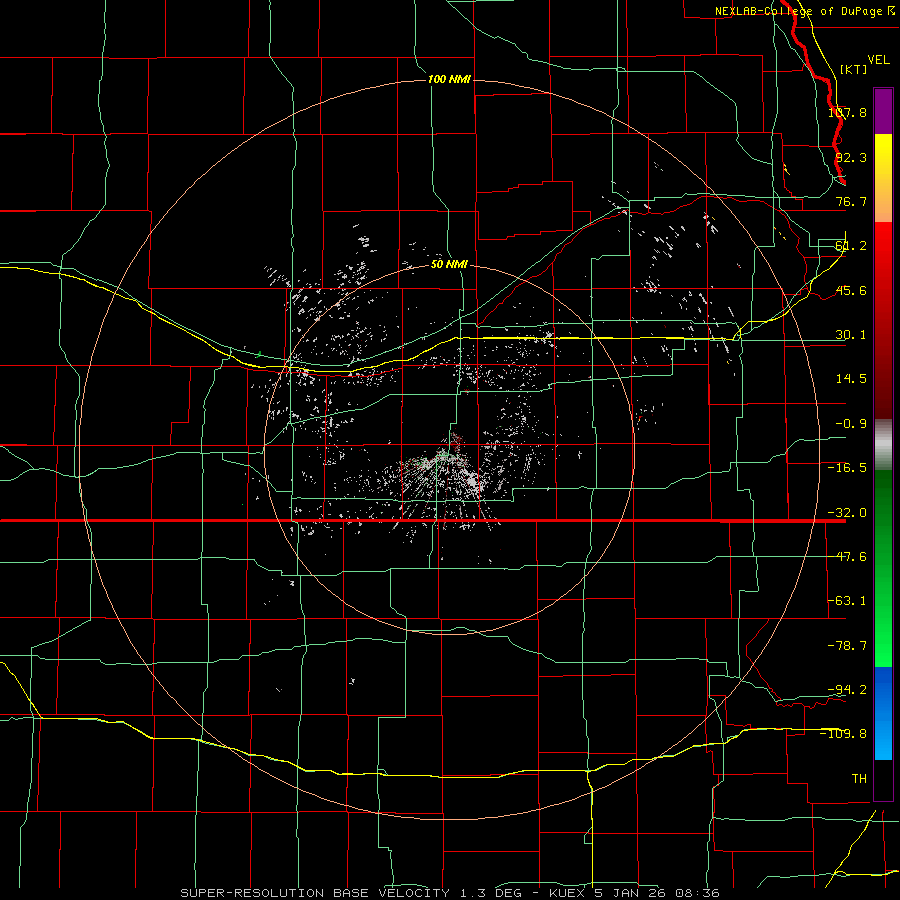Click the 61.2 velocity scale value

click(x=851, y=246)
